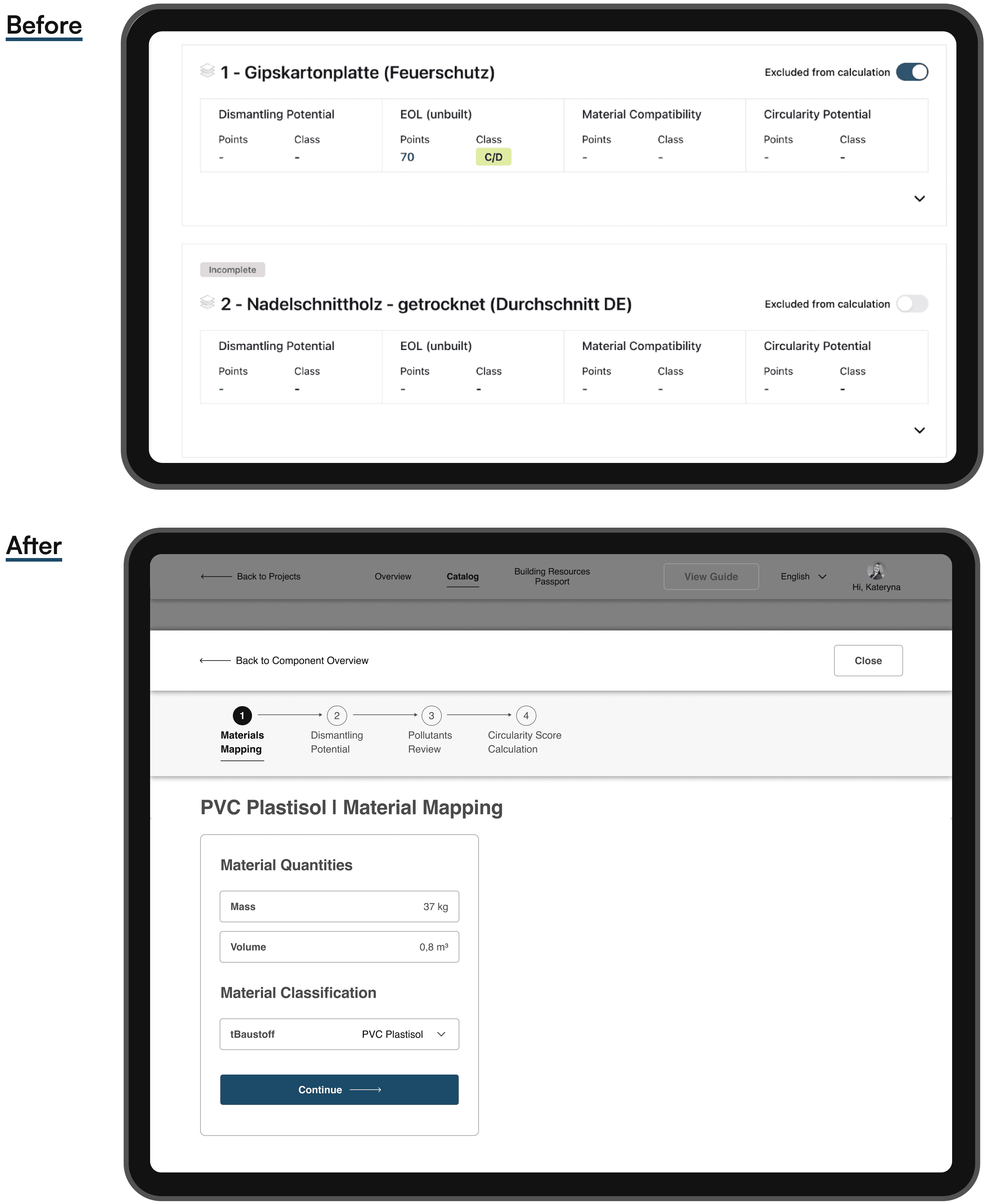The image size is (985, 1204).
Task: Expand the Nadelschnittholz card chevron
Action: tap(919, 430)
